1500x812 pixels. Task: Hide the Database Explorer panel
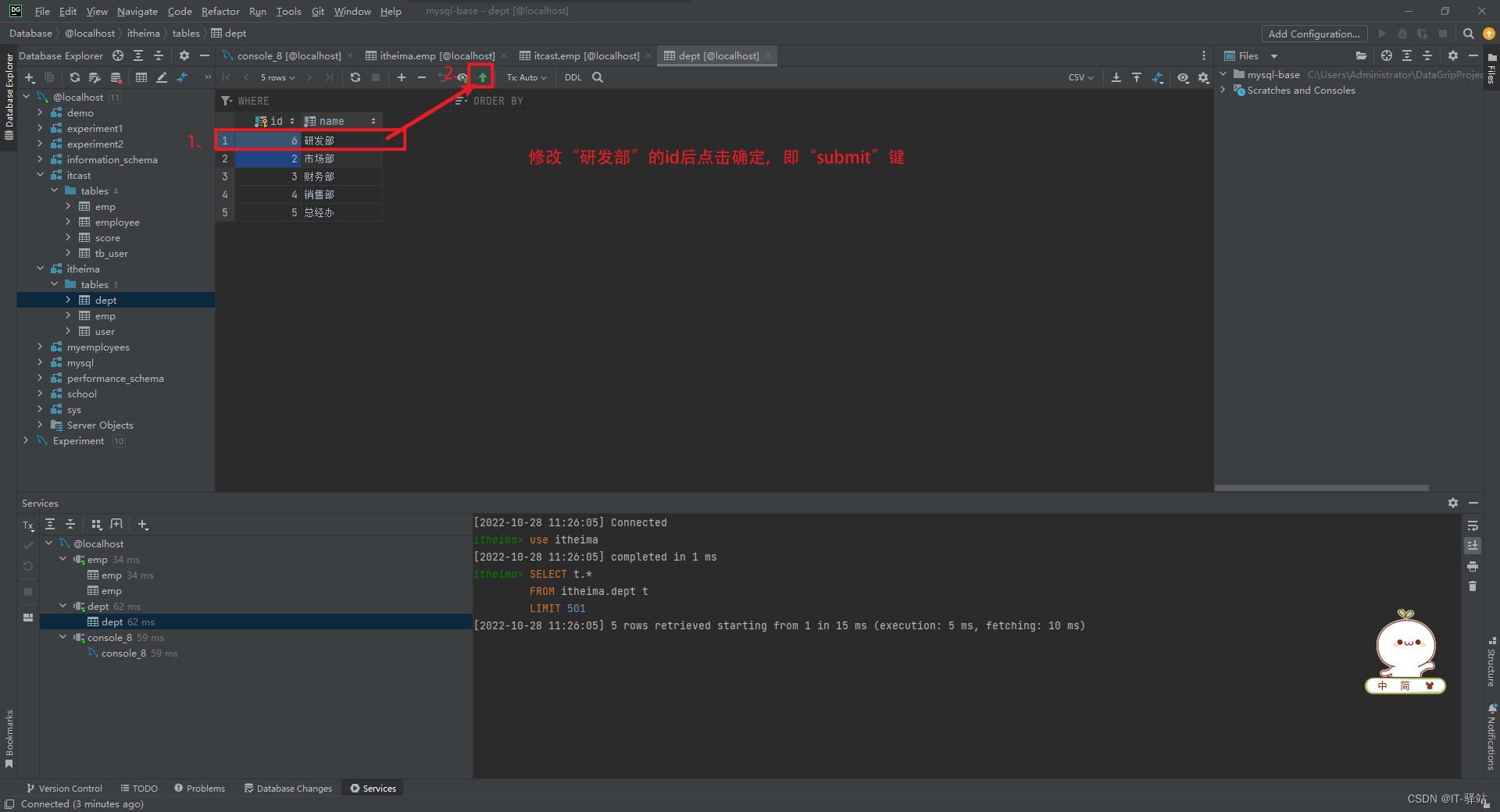205,55
